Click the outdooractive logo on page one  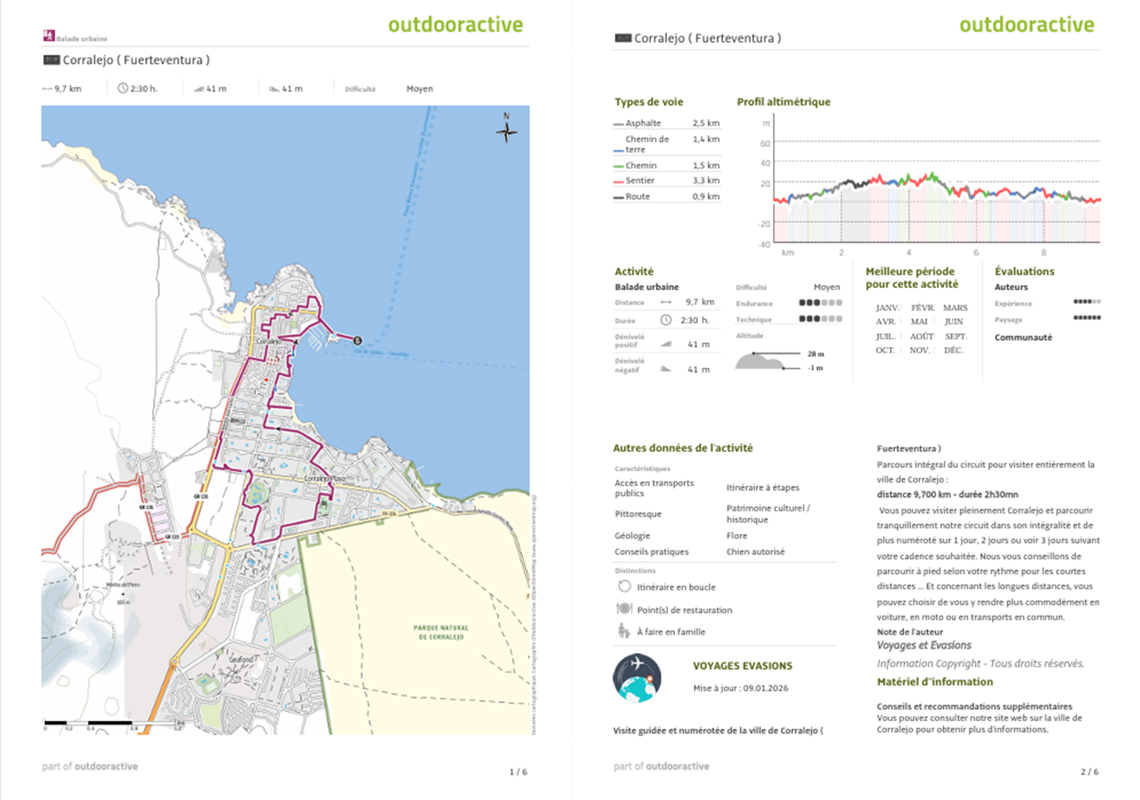[455, 25]
